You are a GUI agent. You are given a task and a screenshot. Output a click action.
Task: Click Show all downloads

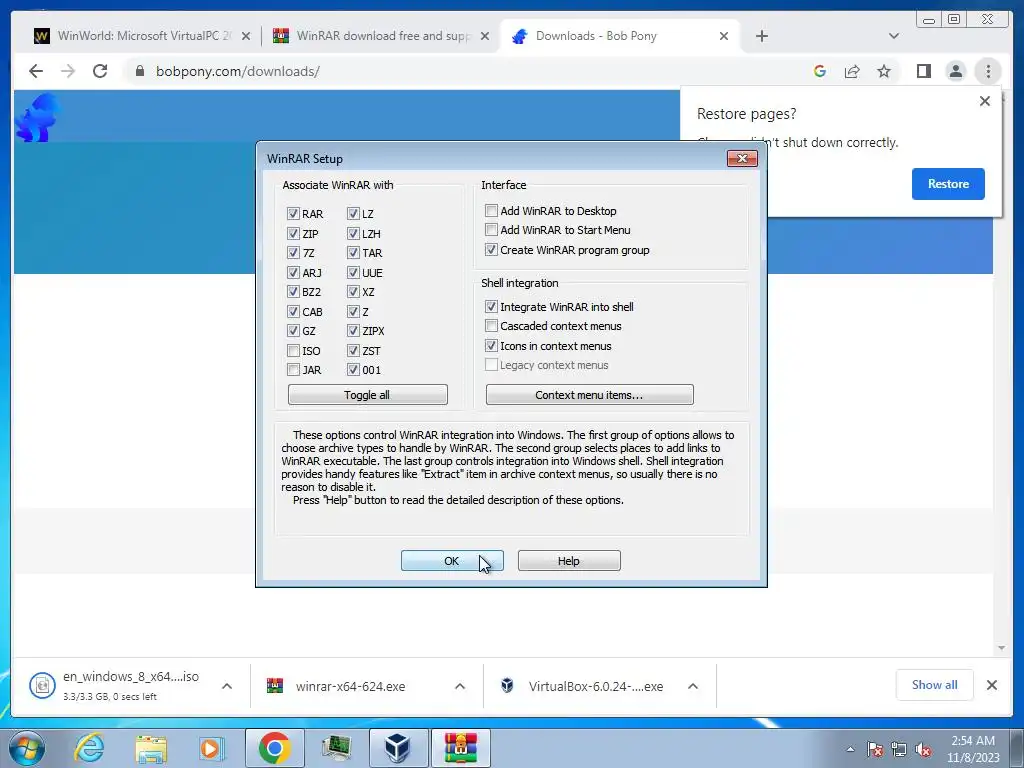935,685
